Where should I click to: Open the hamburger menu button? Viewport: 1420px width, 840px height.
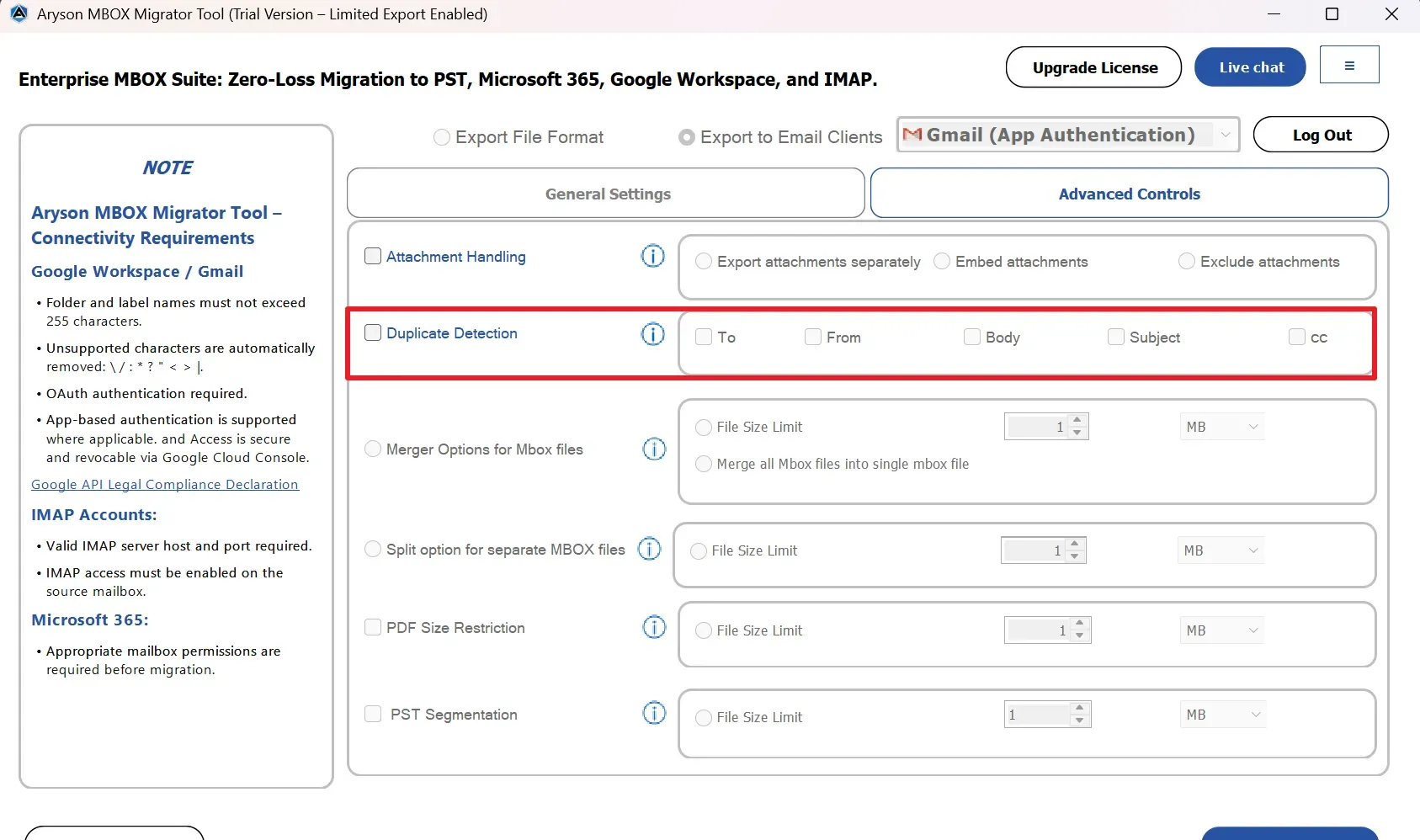tap(1349, 65)
